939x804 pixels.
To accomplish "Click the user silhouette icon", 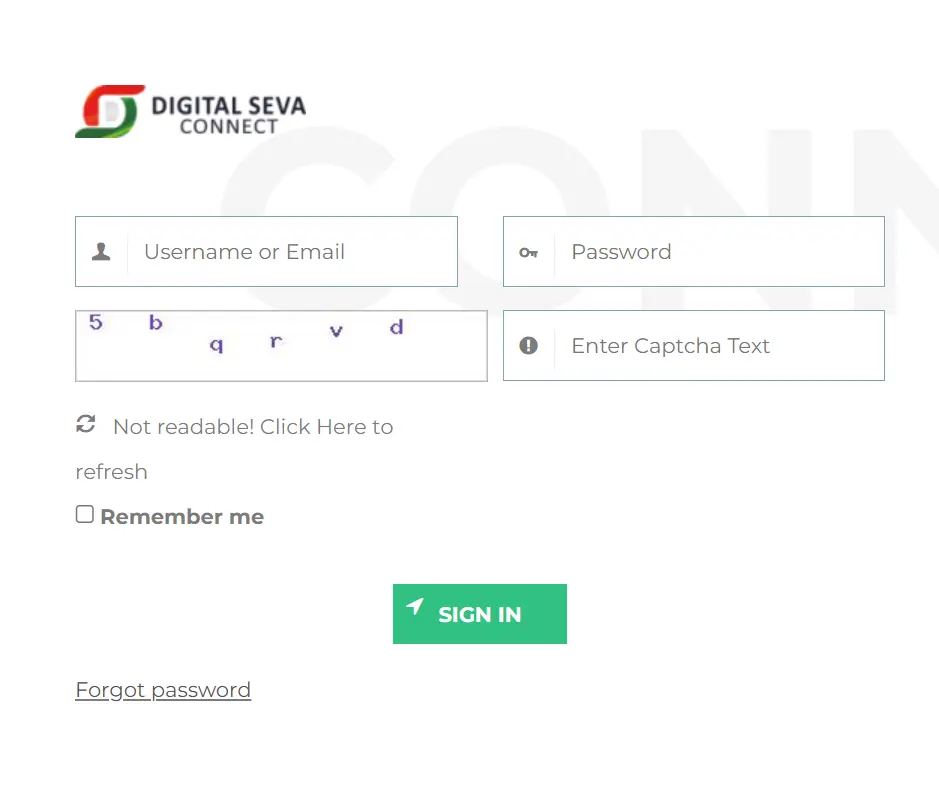I will [101, 252].
